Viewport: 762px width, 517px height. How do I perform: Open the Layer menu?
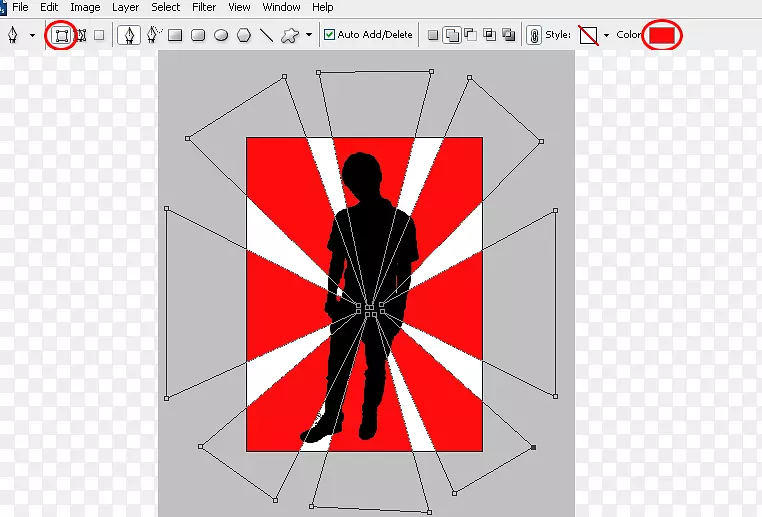point(125,7)
